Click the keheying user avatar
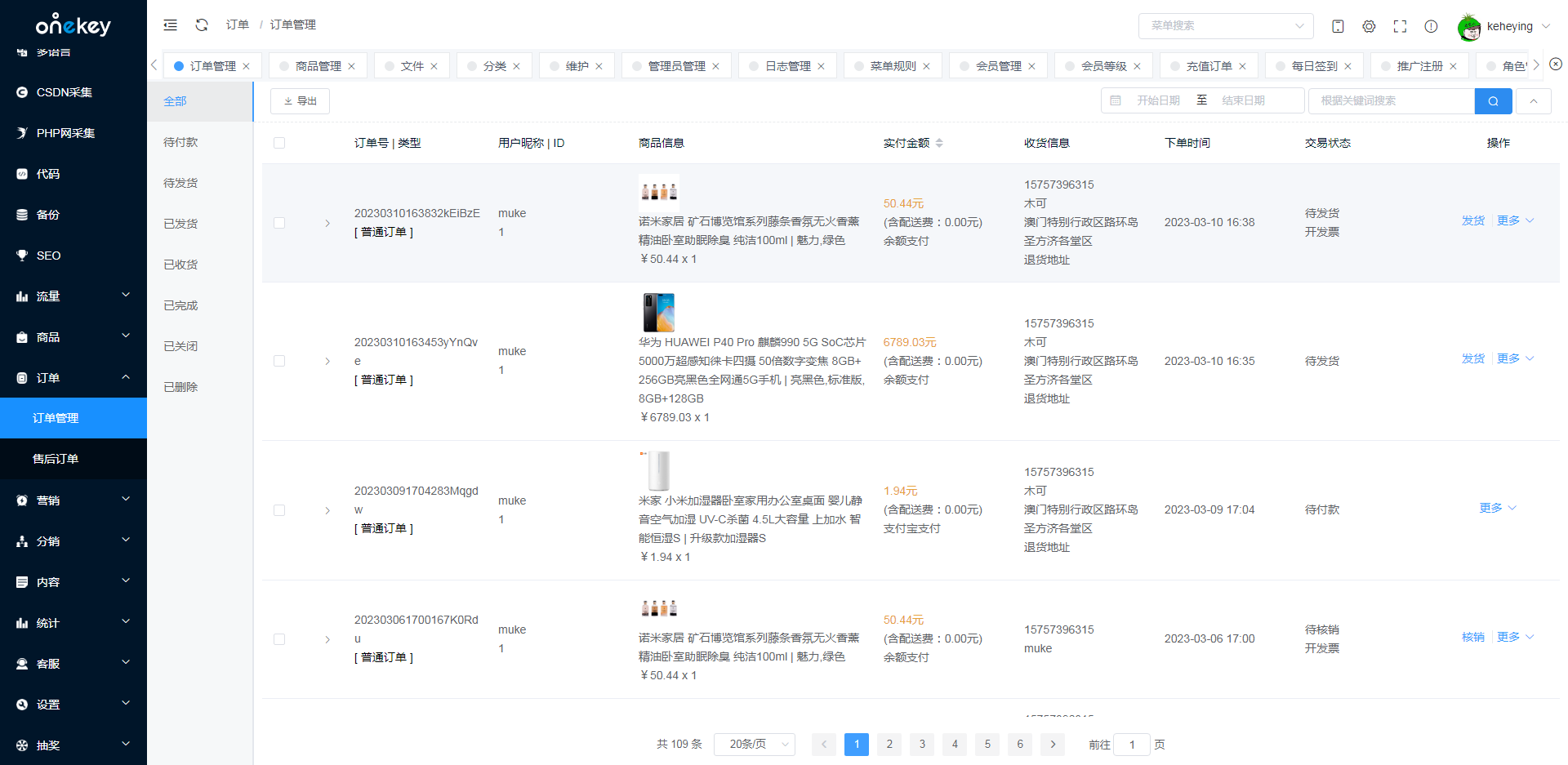Viewport: 1568px width, 765px height. point(1469,27)
